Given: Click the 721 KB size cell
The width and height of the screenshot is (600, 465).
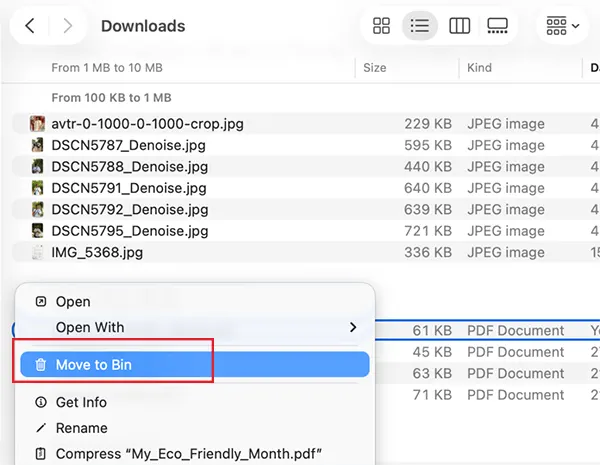Looking at the screenshot, I should tap(428, 231).
